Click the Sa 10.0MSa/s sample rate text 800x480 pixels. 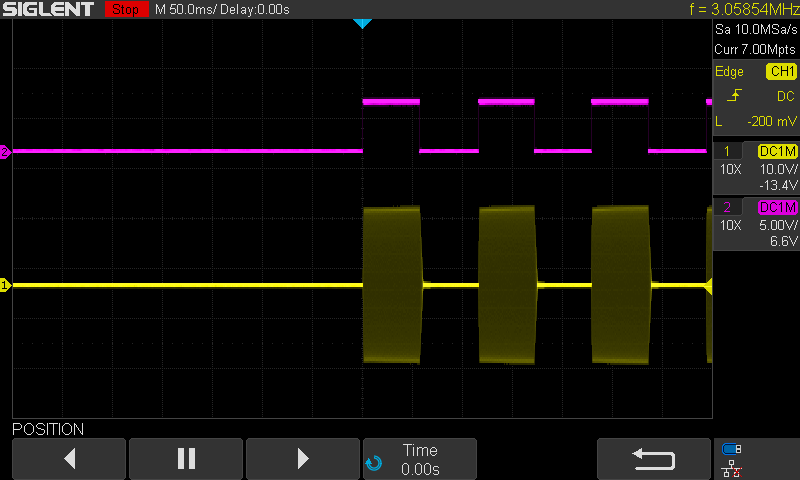(756, 30)
